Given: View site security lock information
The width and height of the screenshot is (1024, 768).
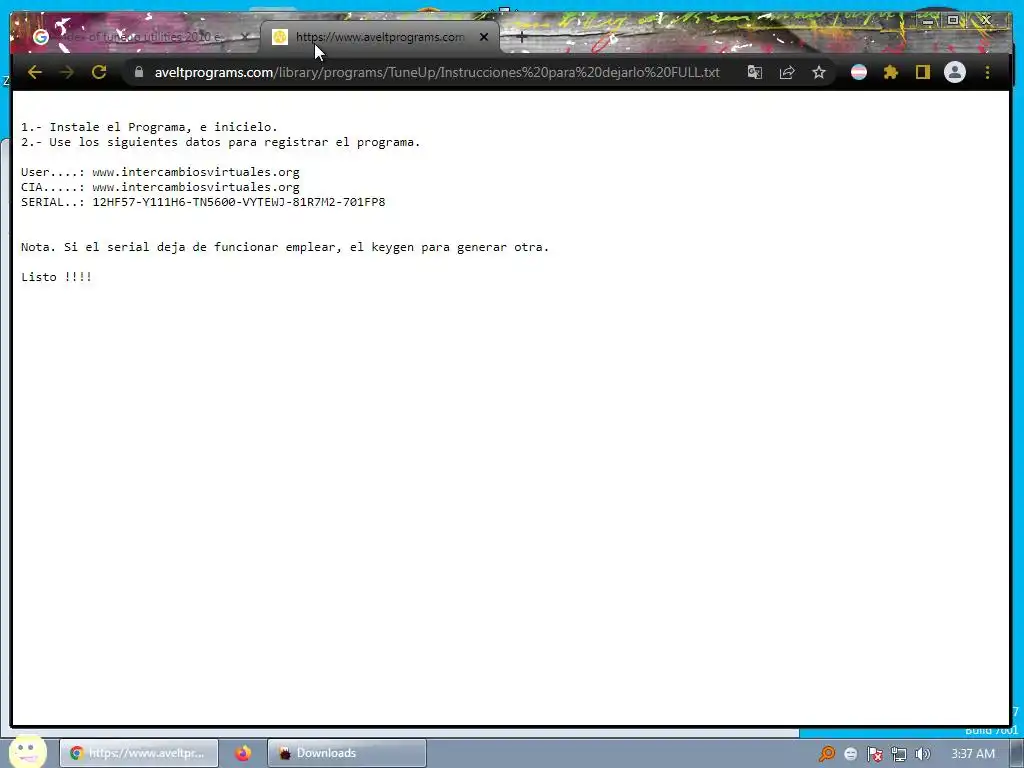Looking at the screenshot, I should pos(138,72).
